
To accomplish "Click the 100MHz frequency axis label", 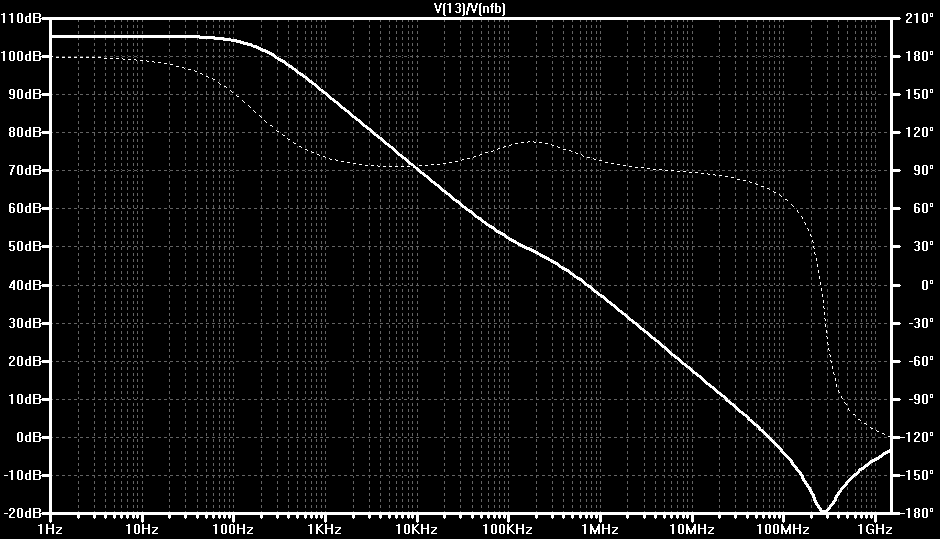I will tap(784, 529).
